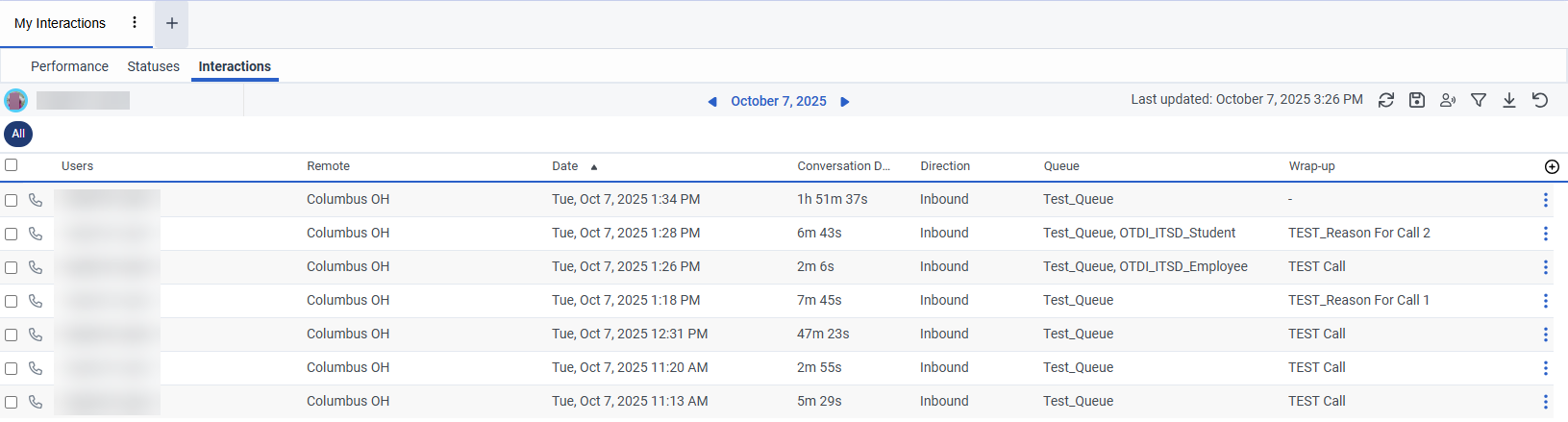This screenshot has height=422, width=1568.
Task: Click the reset view icon
Action: 1540,100
